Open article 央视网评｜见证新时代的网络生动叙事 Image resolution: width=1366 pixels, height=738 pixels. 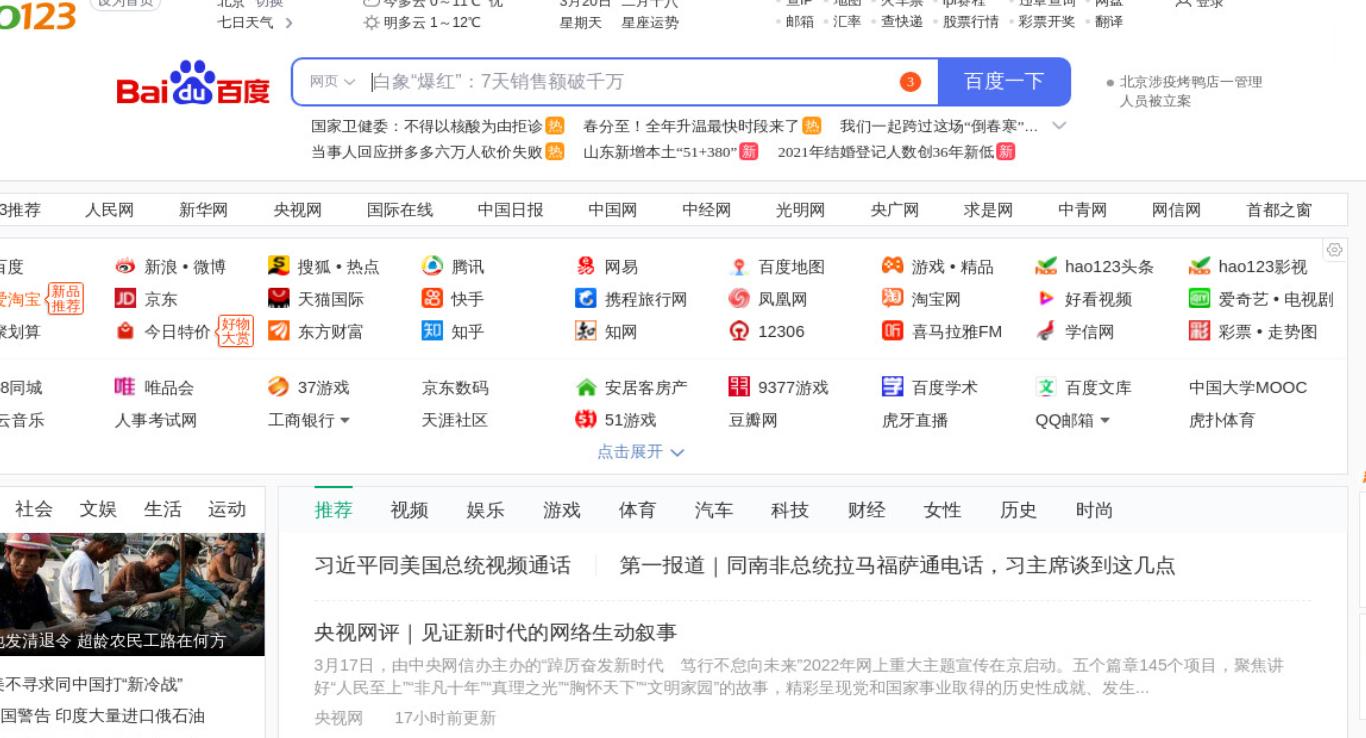click(x=495, y=633)
